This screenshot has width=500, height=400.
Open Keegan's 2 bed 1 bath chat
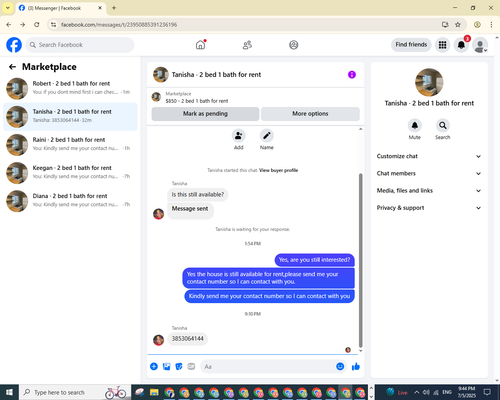pyautogui.click(x=70, y=173)
